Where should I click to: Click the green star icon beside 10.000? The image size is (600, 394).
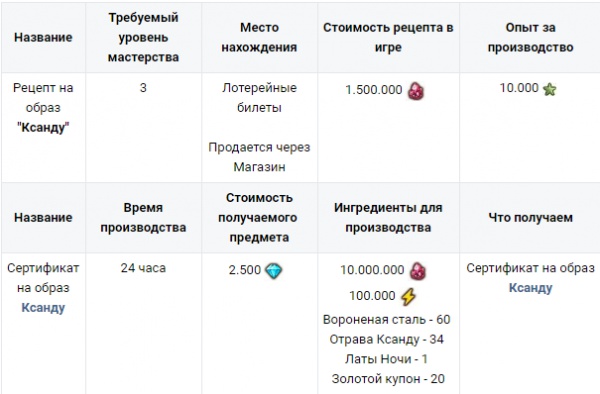click(549, 90)
